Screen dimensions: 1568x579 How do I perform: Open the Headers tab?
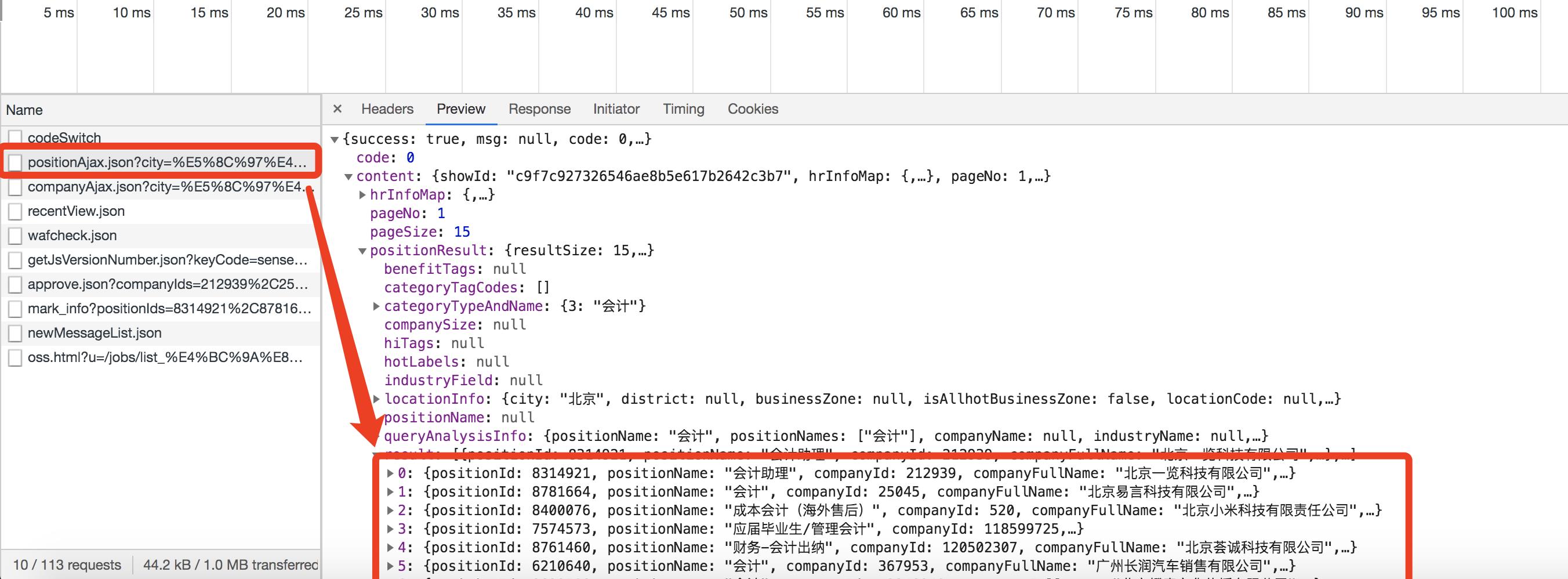point(387,109)
